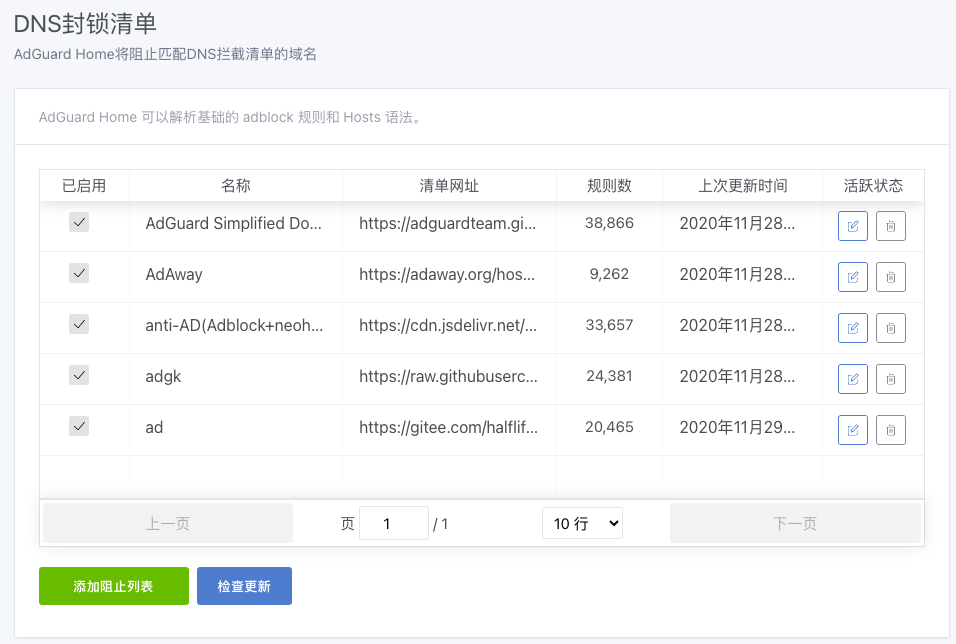Sort by the 清单网址 column header

pyautogui.click(x=449, y=185)
